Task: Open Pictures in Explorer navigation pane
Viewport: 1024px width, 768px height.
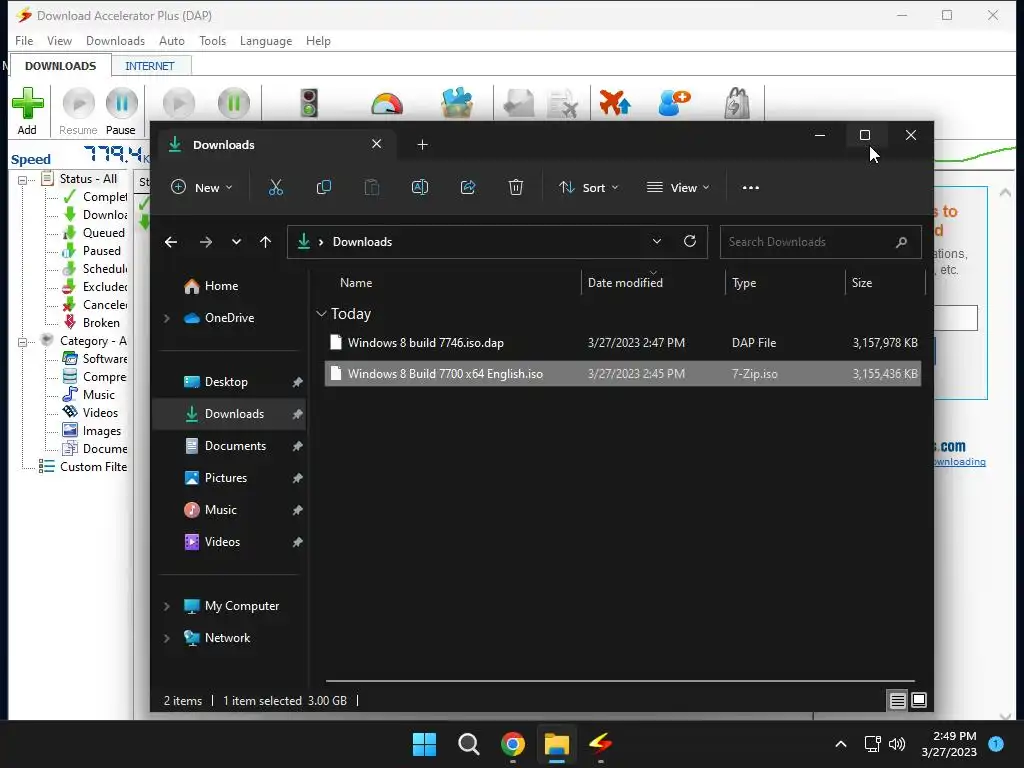Action: point(226,478)
